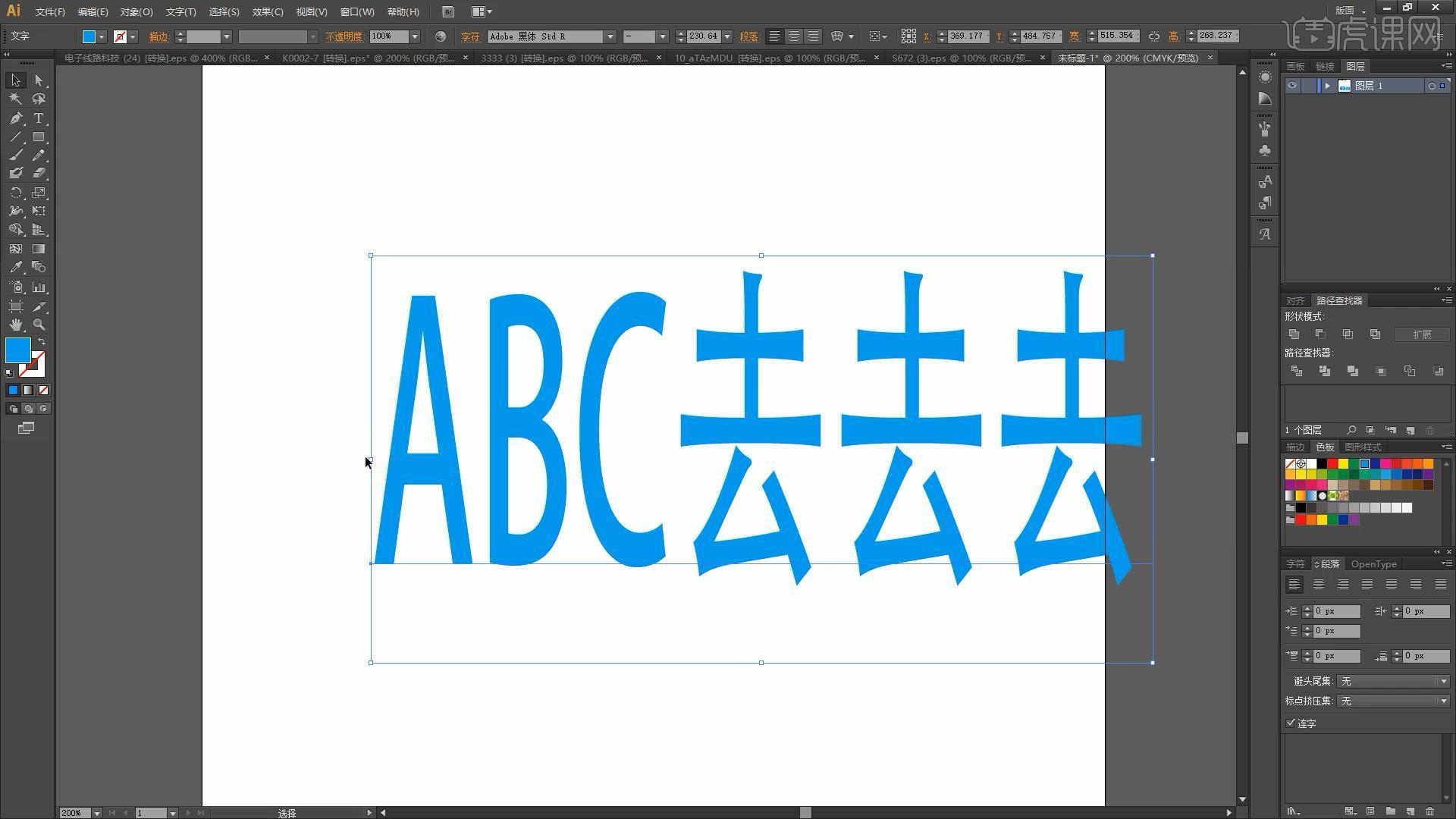Select the Pencil tool
This screenshot has width=1456, height=819.
[39, 155]
